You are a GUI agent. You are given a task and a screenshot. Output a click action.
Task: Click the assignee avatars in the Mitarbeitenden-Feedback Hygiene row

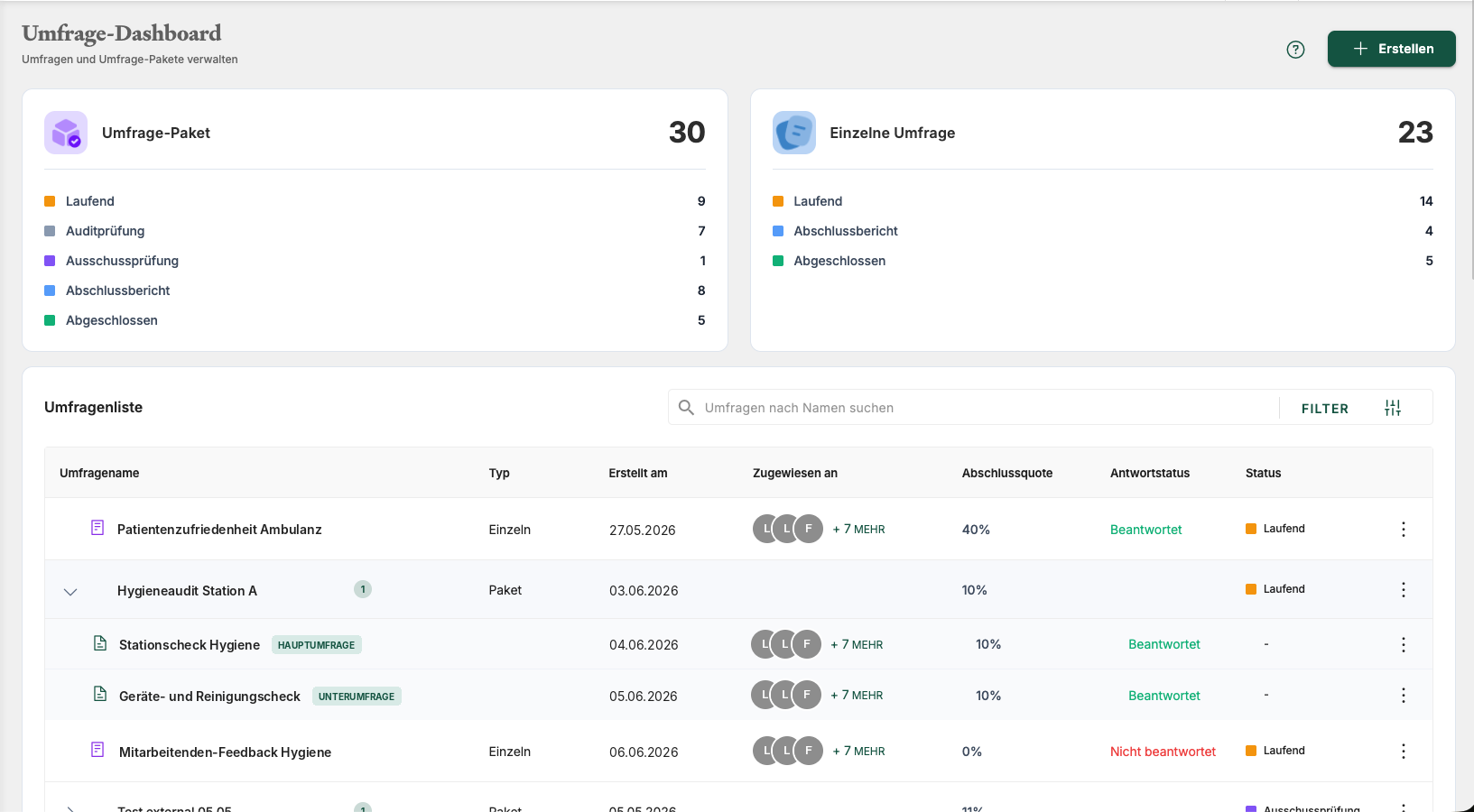[x=788, y=751]
